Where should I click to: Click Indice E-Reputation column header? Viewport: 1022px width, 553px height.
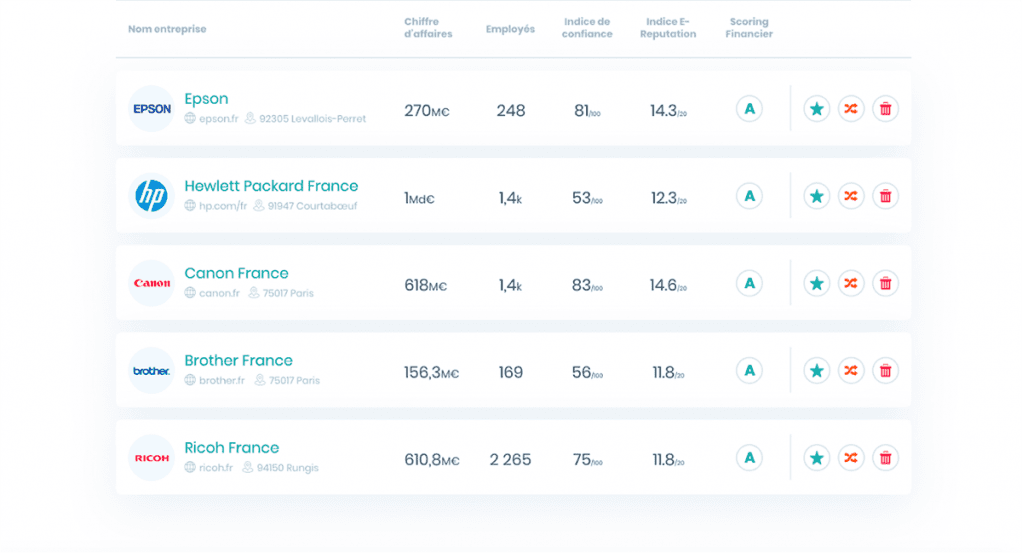pyautogui.click(x=667, y=28)
